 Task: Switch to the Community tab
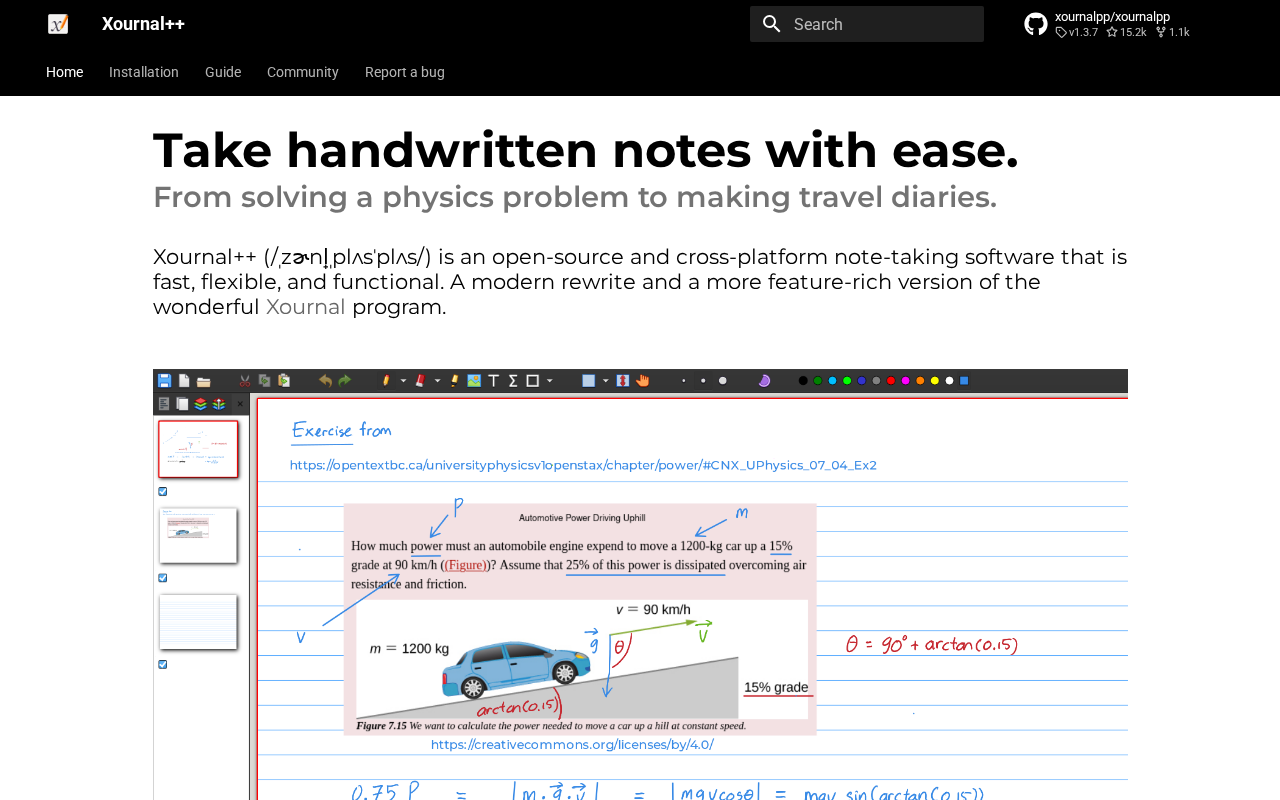(303, 72)
